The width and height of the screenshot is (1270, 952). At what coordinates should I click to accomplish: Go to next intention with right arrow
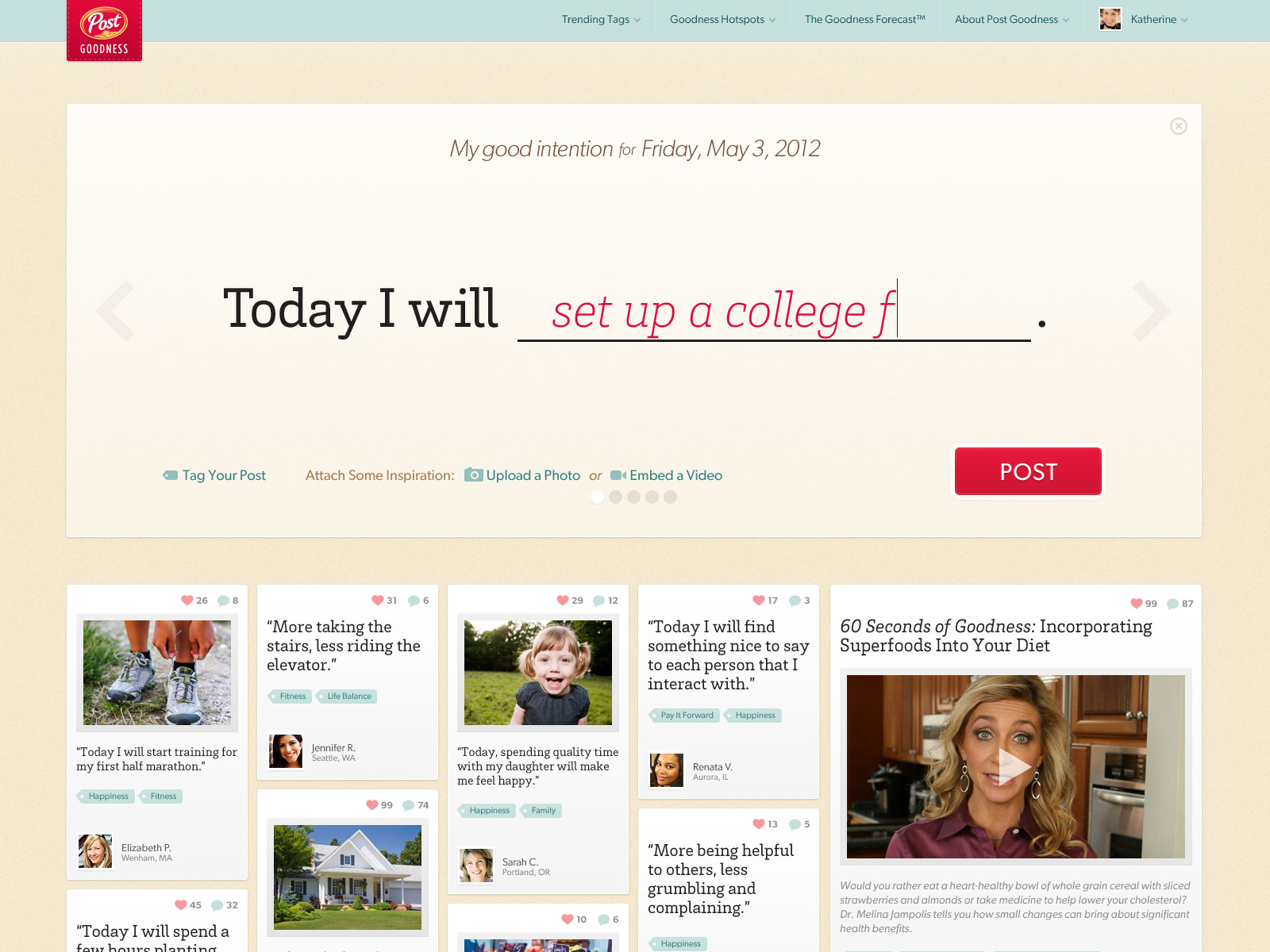click(1151, 311)
